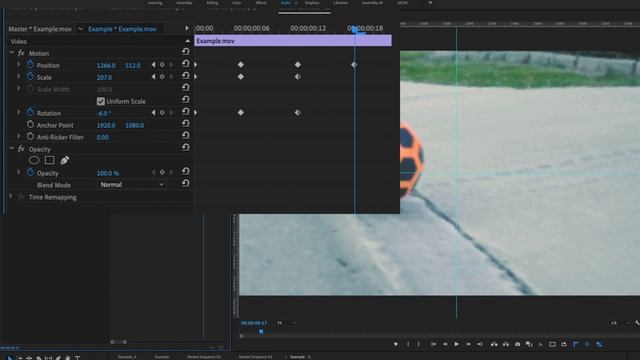Collapse the Video section with up arrow
The image size is (640, 360).
point(188,41)
